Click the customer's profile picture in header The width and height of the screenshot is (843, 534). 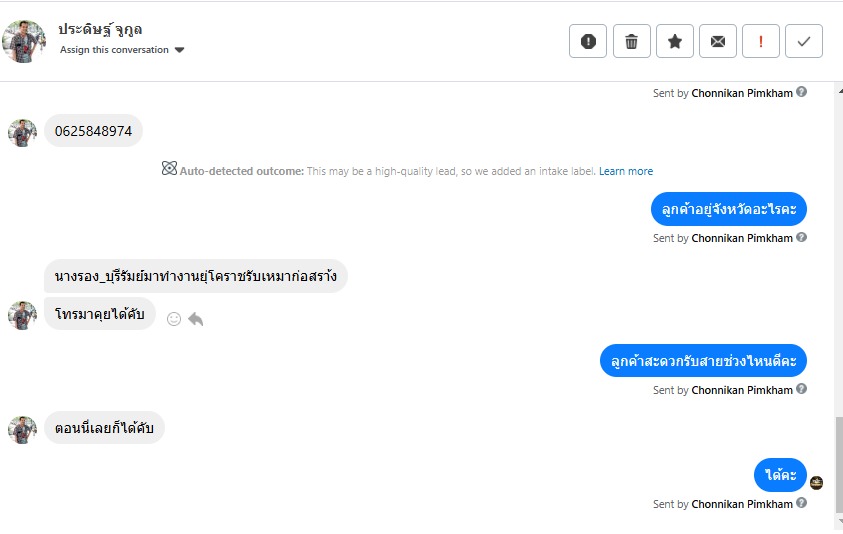[x=24, y=41]
